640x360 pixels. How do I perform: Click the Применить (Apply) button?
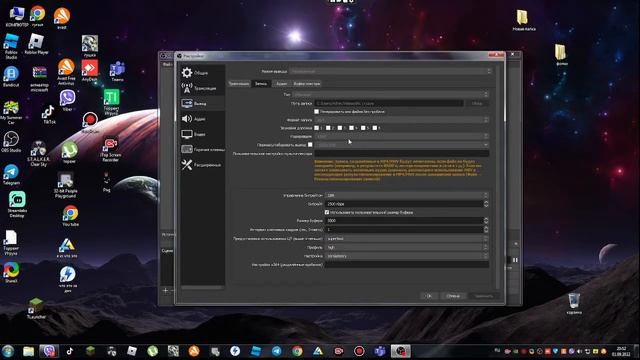(x=484, y=296)
